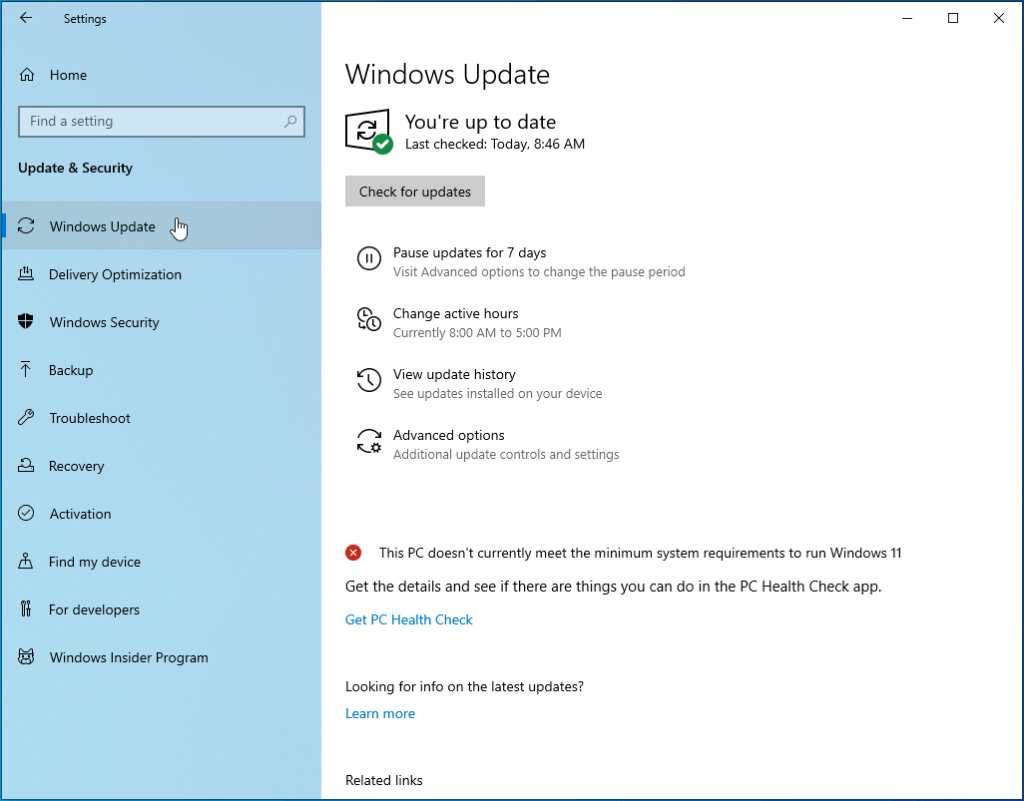This screenshot has width=1024, height=801.
Task: Select the Activation checkmark icon
Action: pyautogui.click(x=25, y=514)
